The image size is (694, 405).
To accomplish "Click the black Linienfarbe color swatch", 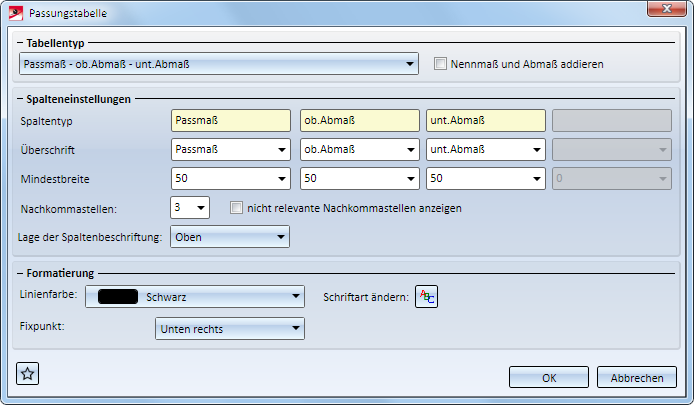I will (x=118, y=296).
